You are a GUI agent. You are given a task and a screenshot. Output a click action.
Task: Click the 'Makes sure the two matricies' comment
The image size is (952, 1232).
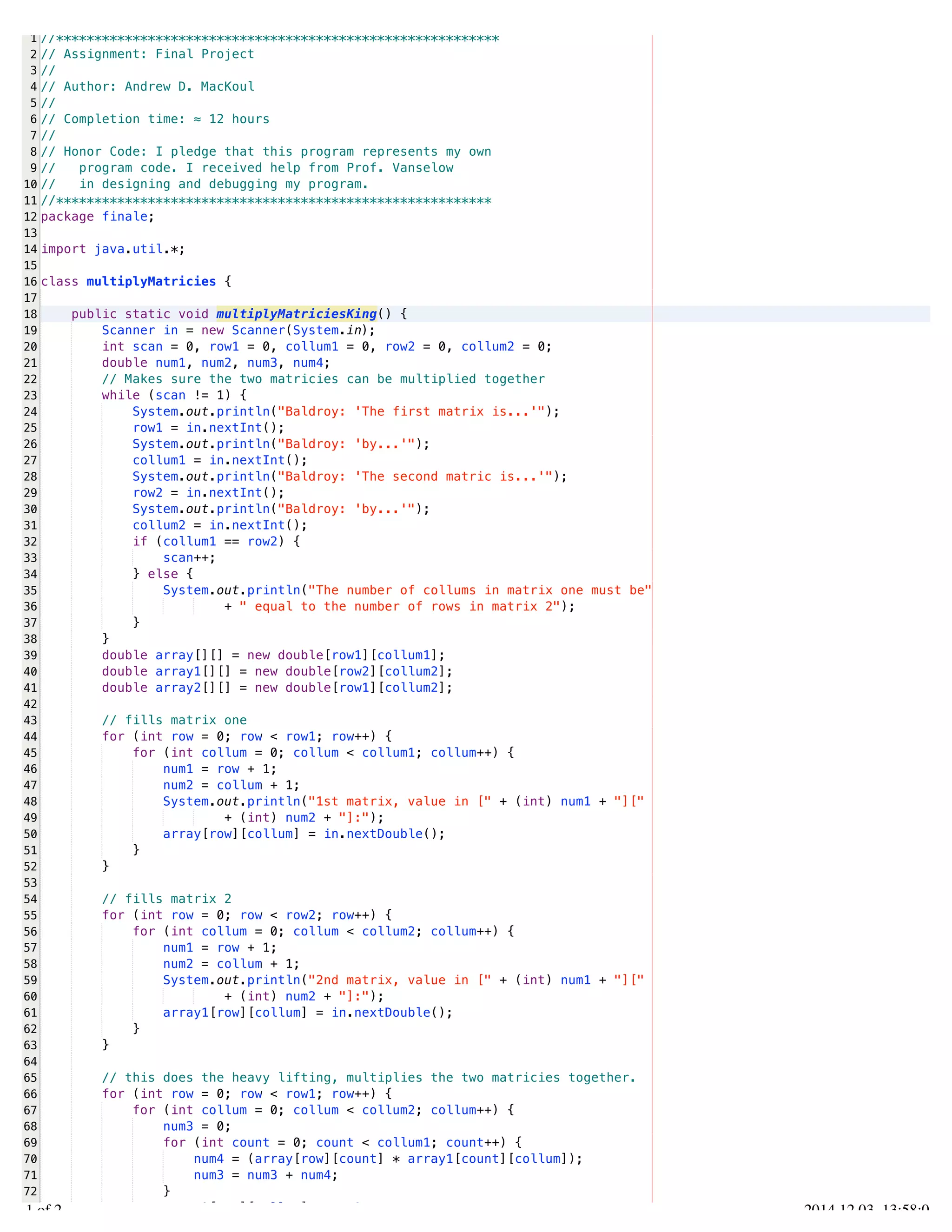(323, 379)
